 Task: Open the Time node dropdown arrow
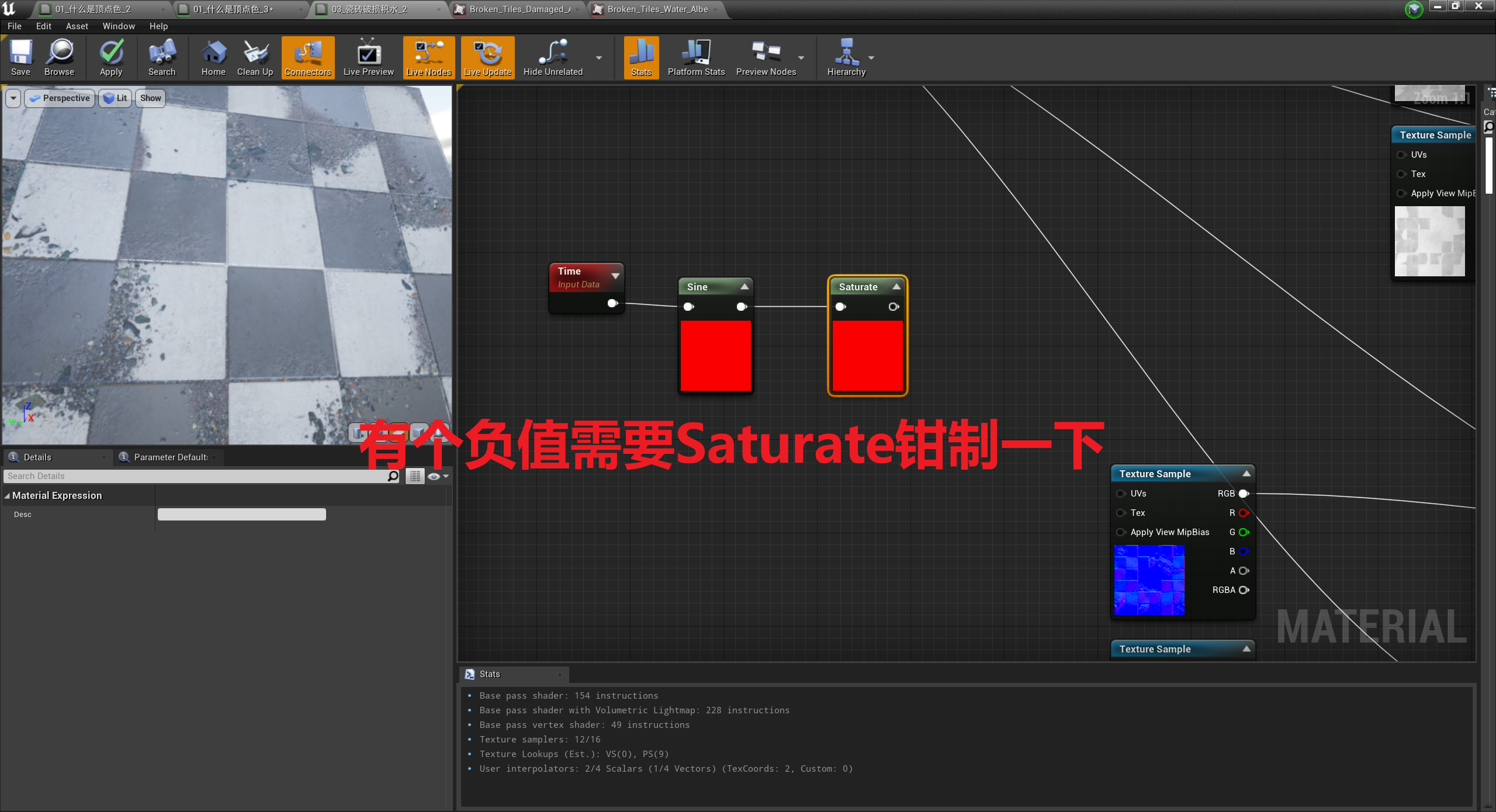(x=615, y=276)
